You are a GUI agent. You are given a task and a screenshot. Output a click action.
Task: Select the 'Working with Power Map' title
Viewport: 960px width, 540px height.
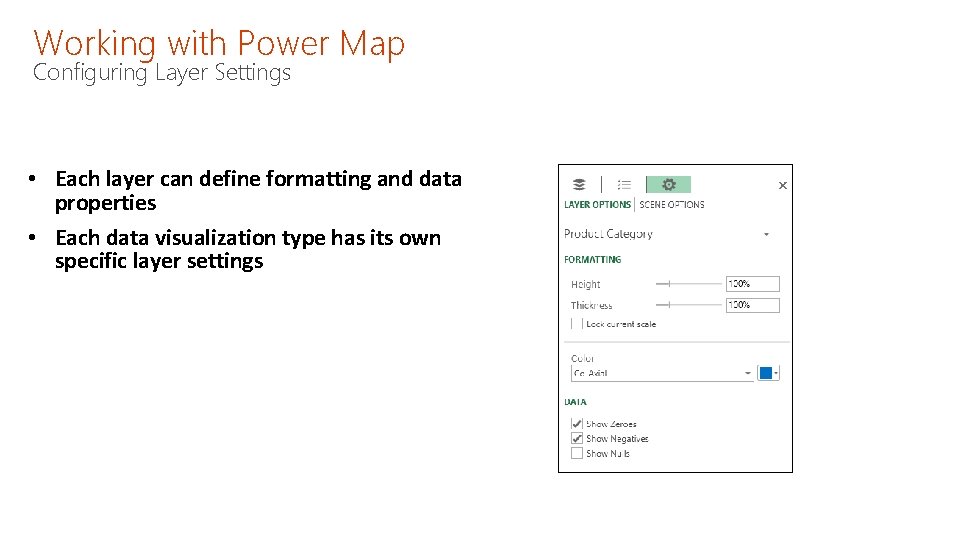pos(219,43)
